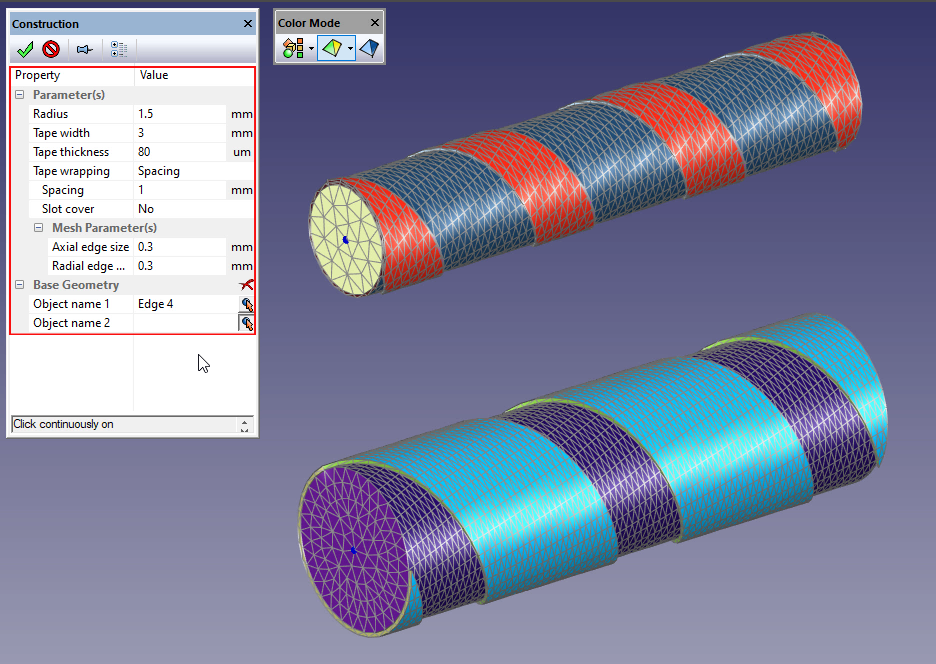Click the red clear icon beside Base Geometry

click(246, 285)
